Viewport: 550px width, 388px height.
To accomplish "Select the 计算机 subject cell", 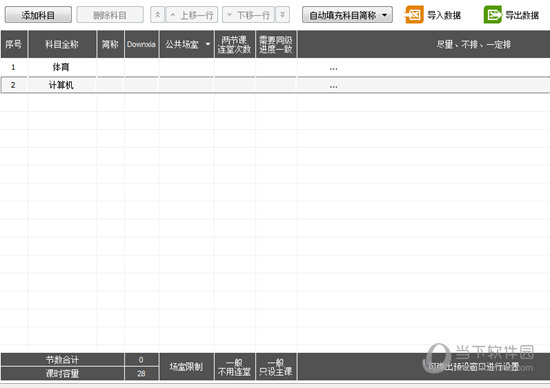I will (62, 85).
